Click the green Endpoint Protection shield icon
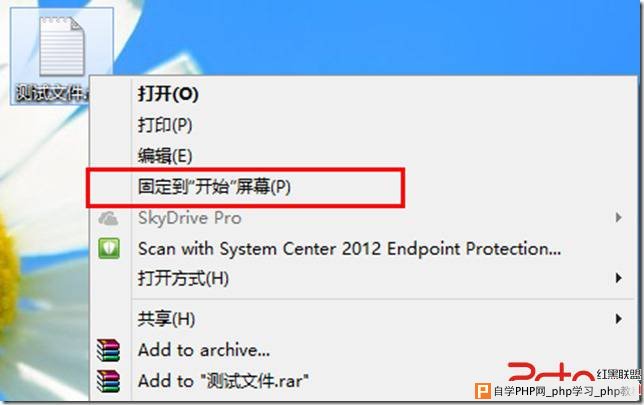The width and height of the screenshot is (644, 405). pyautogui.click(x=109, y=249)
